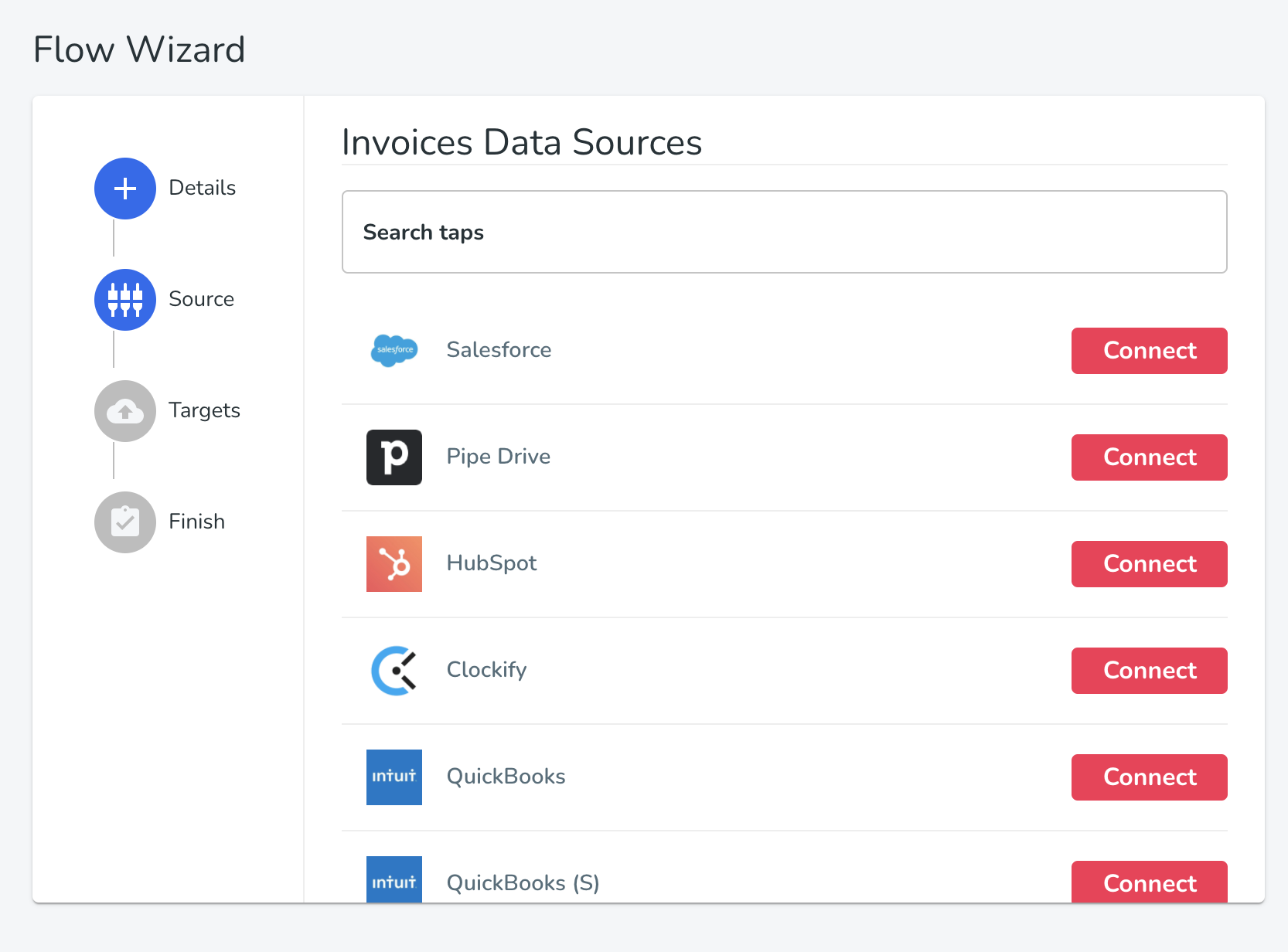The height and width of the screenshot is (952, 1288).
Task: Select the Source step plug icon
Action: point(125,300)
